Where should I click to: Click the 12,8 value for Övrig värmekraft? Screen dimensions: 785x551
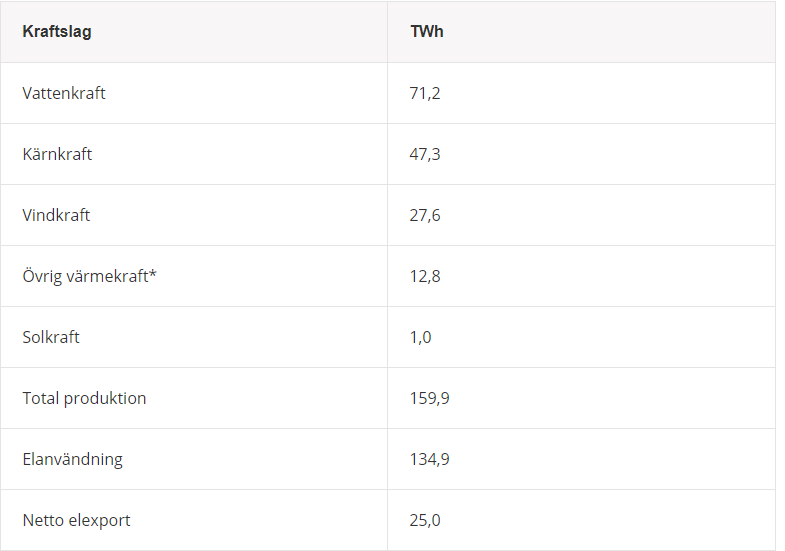click(x=425, y=276)
